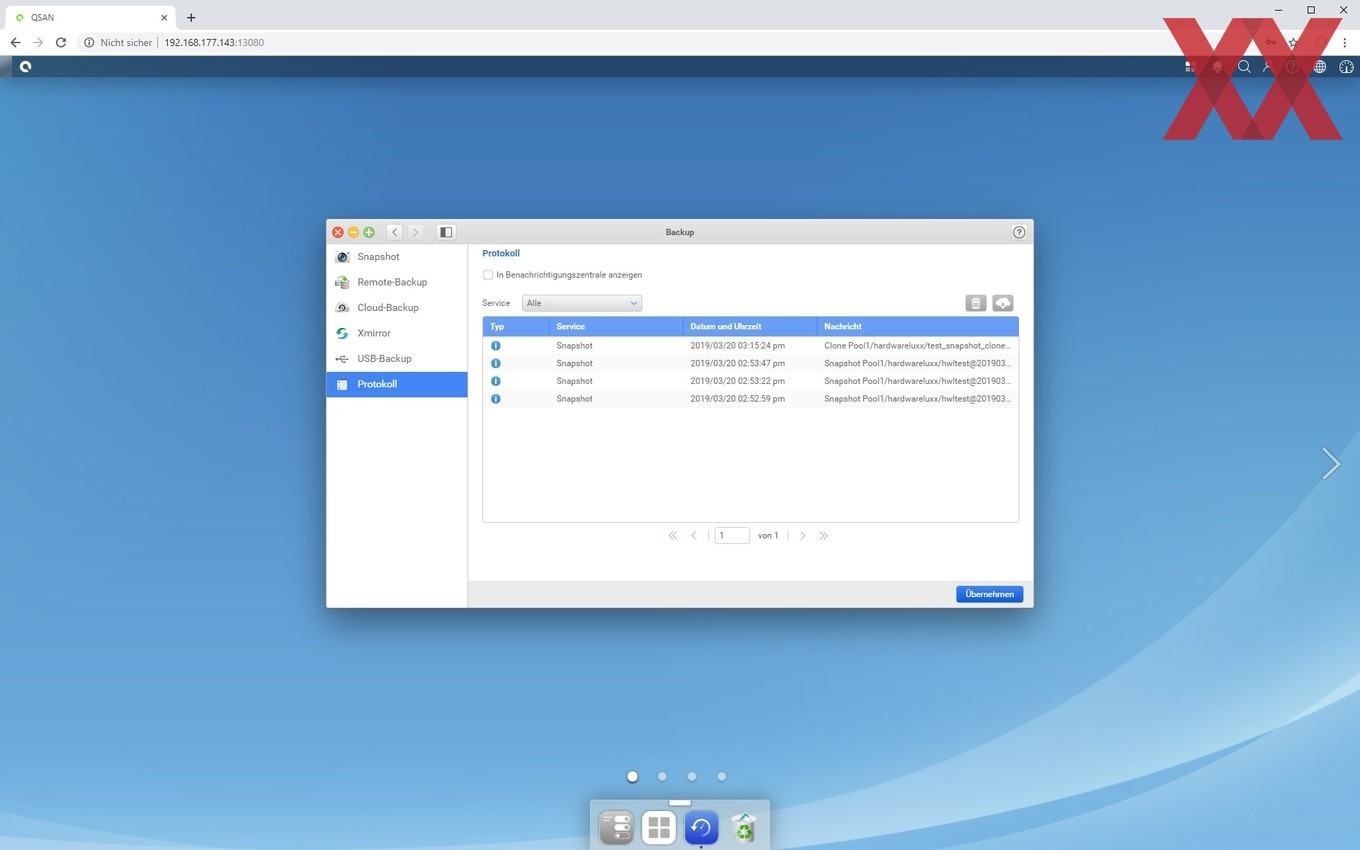Switch to third desktop page dot
This screenshot has width=1360, height=850.
click(x=692, y=776)
